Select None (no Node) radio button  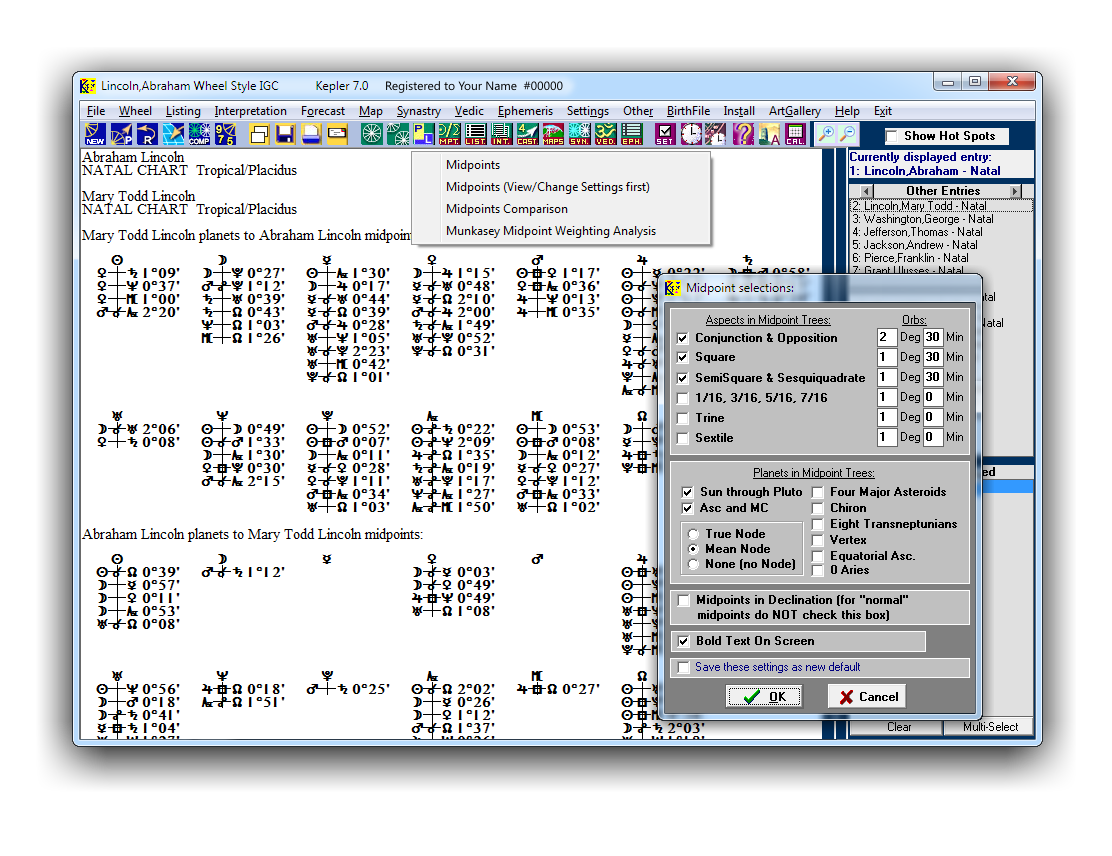pyautogui.click(x=693, y=565)
